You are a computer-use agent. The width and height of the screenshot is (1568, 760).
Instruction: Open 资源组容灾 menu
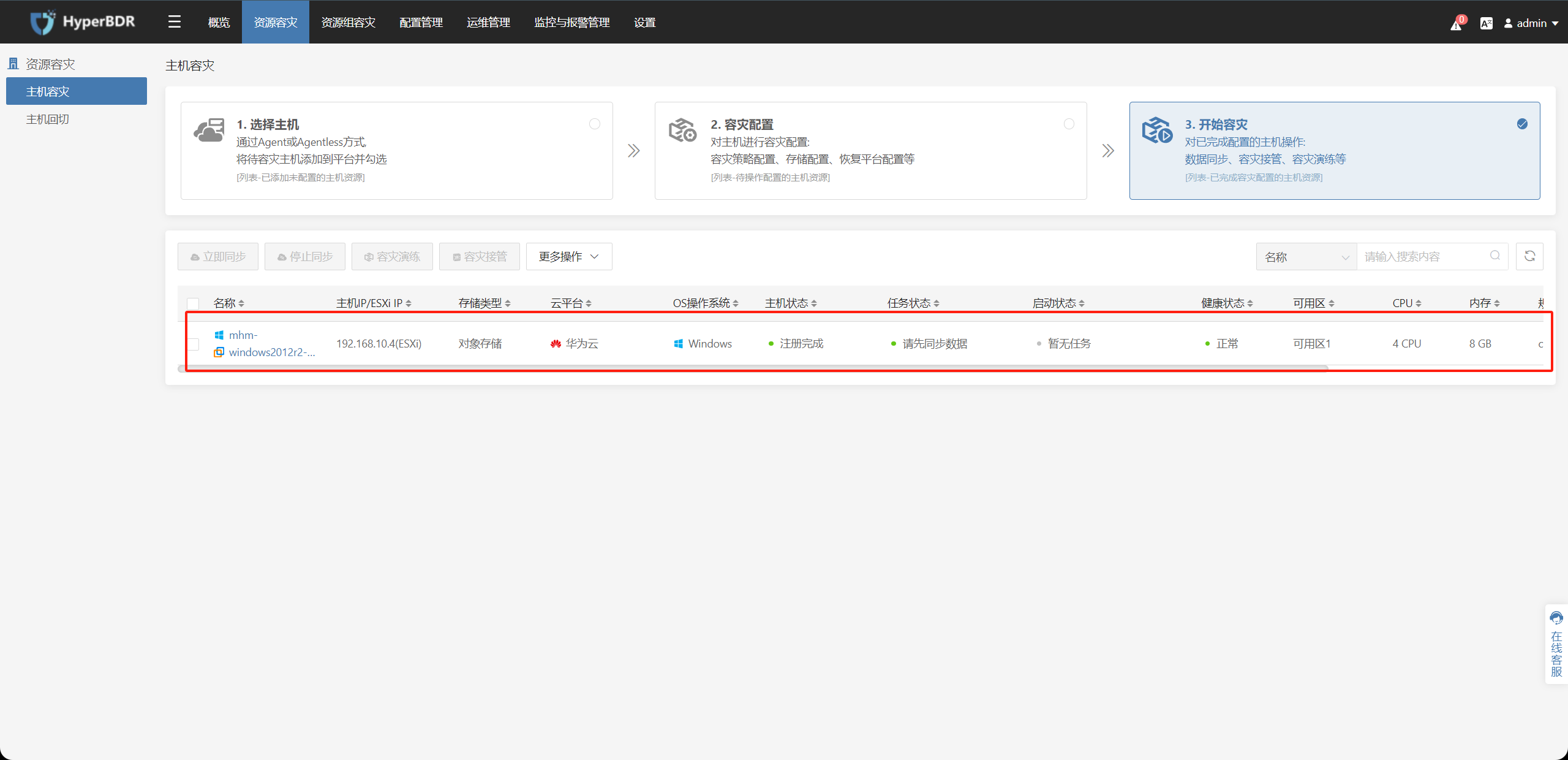tap(349, 22)
